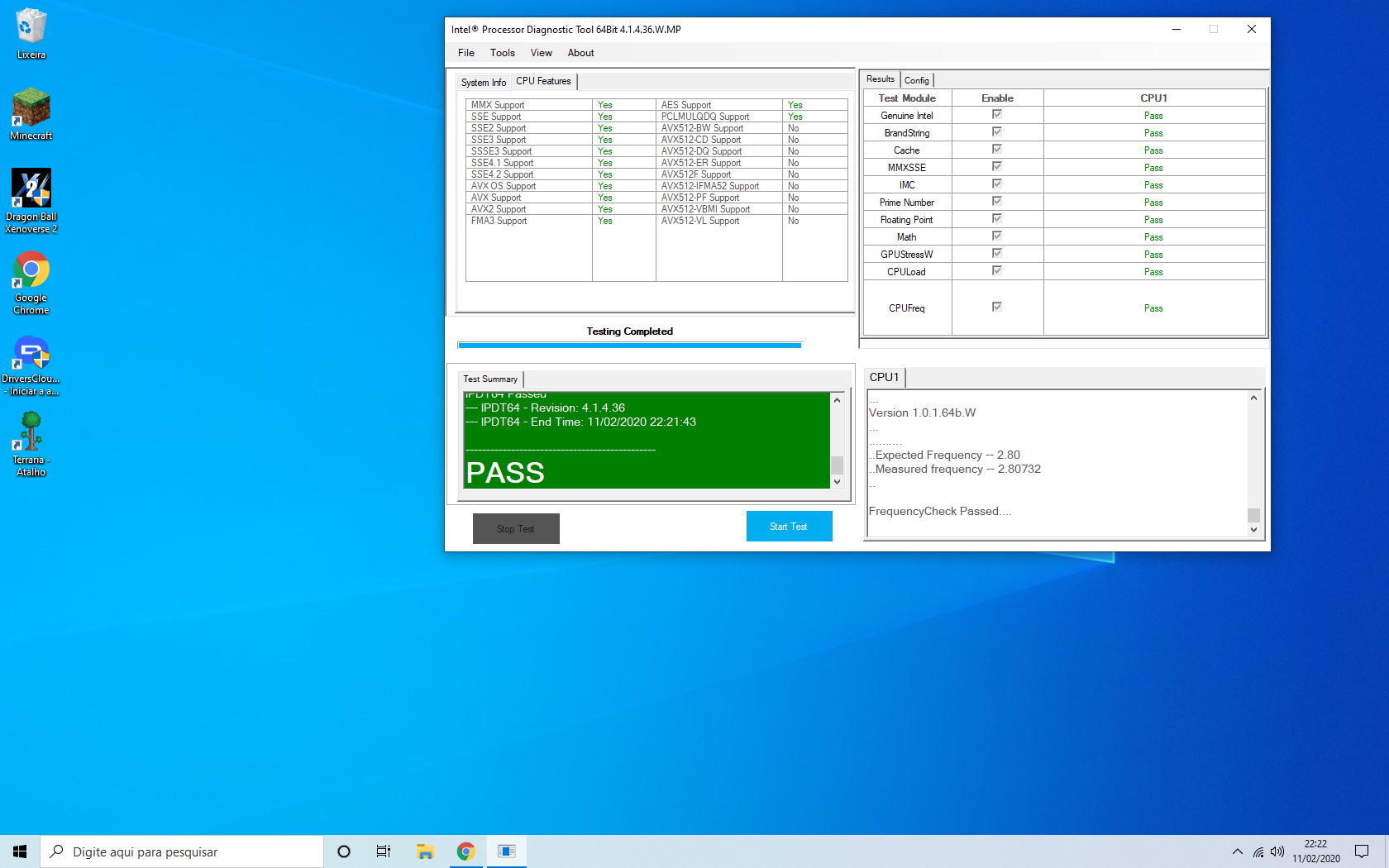This screenshot has height=868, width=1389.
Task: Click the Start Test button
Action: (789, 527)
